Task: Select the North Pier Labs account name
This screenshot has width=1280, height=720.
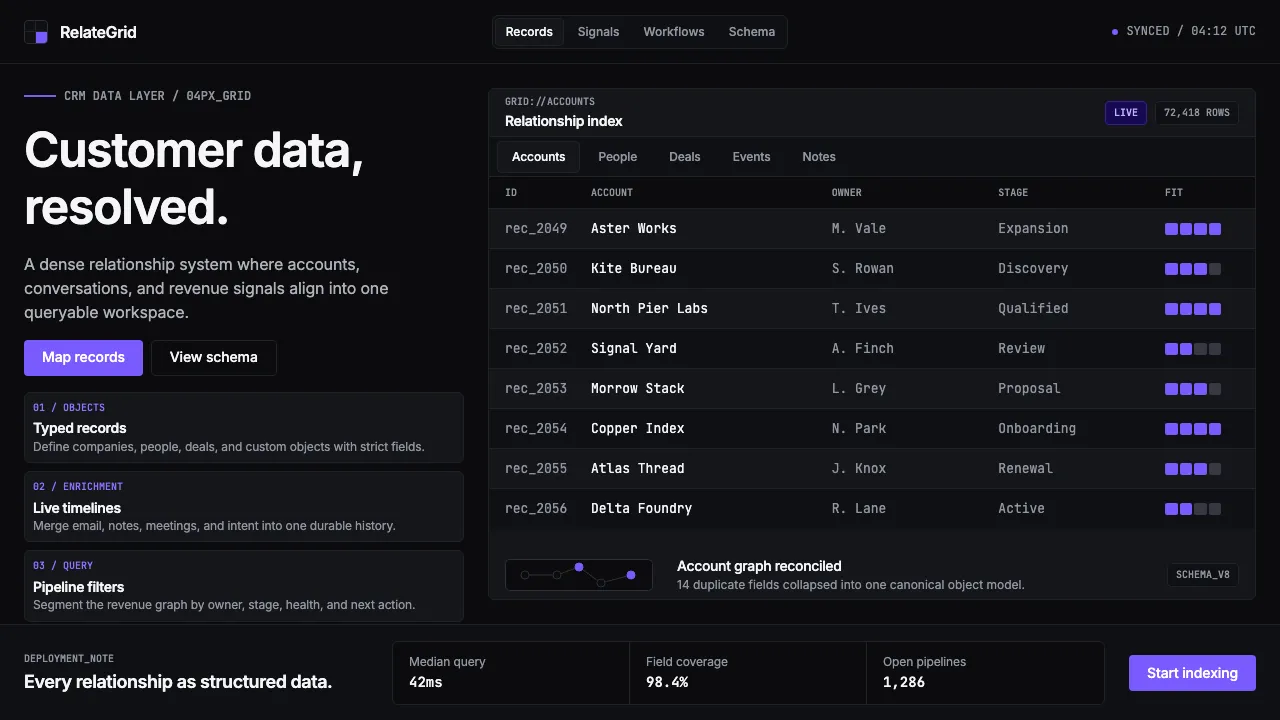Action: (x=649, y=308)
